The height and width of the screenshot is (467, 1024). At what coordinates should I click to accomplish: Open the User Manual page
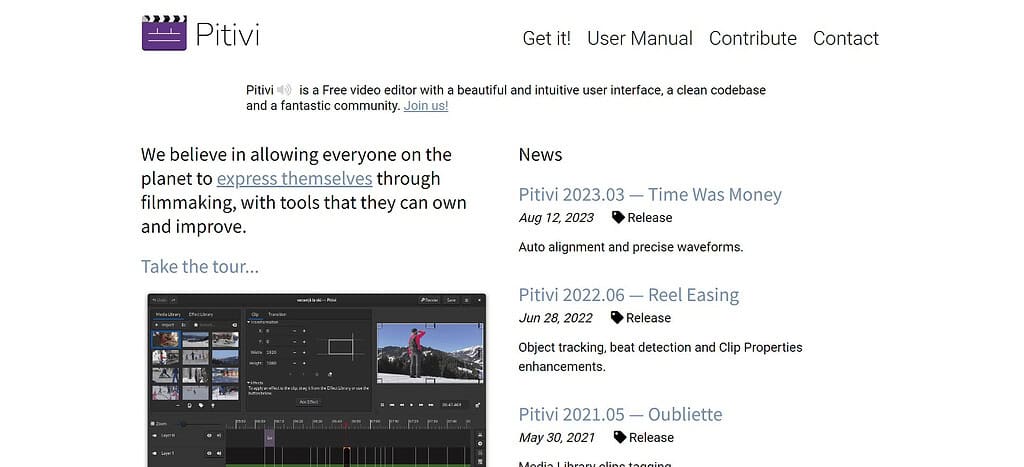pyautogui.click(x=640, y=39)
